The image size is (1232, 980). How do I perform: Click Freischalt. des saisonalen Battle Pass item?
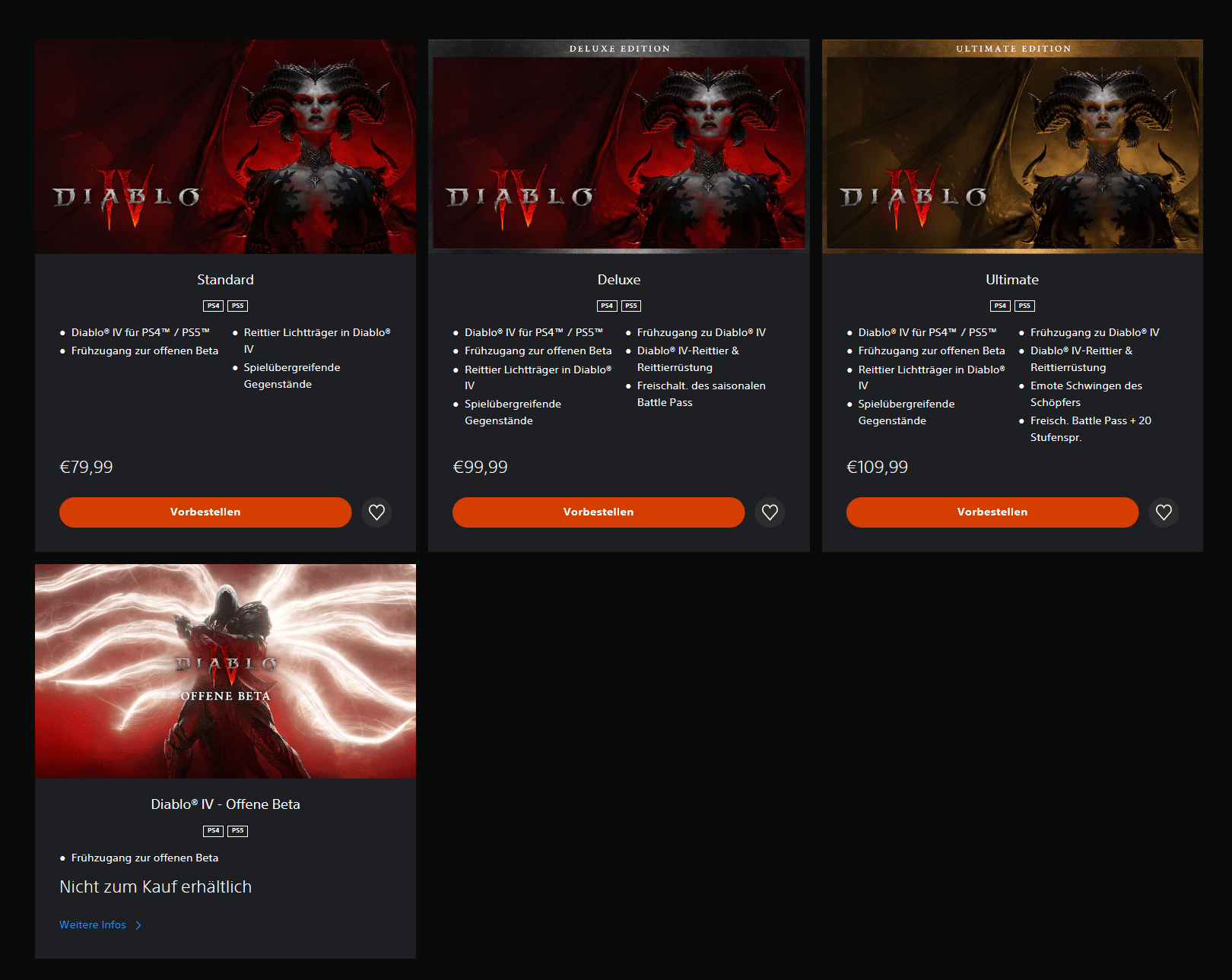tap(701, 394)
